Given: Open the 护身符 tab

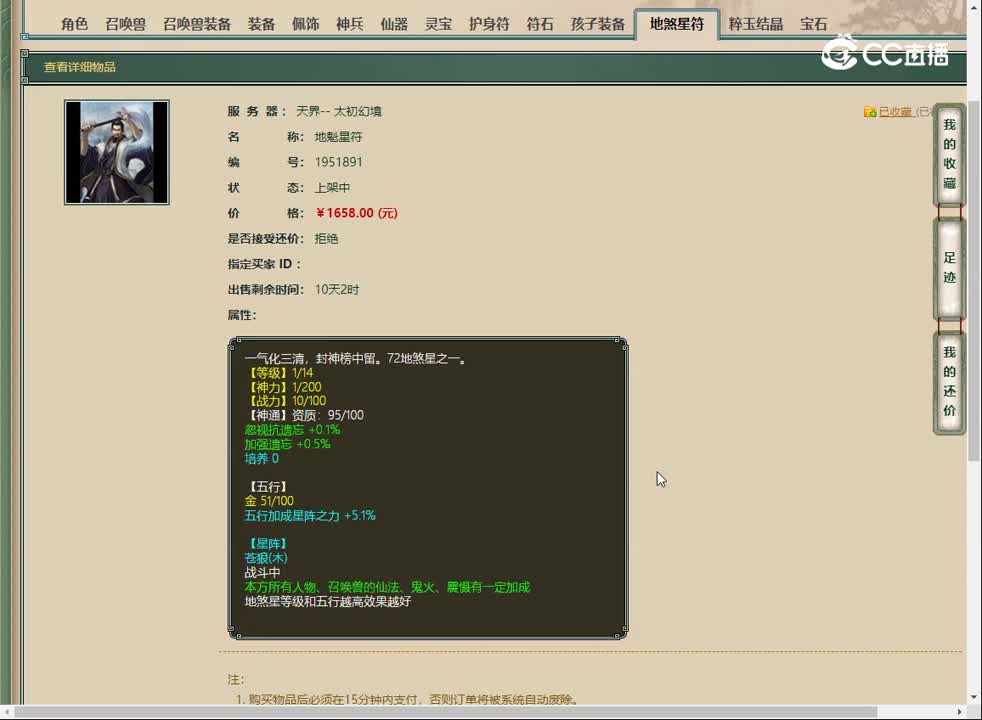Looking at the screenshot, I should pos(489,24).
